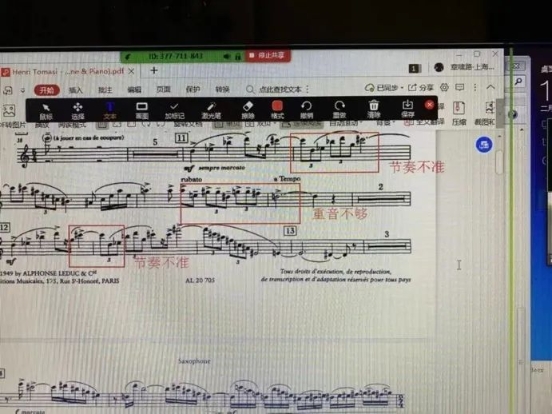Undo the last annotation
The width and height of the screenshot is (552, 414).
click(x=306, y=110)
